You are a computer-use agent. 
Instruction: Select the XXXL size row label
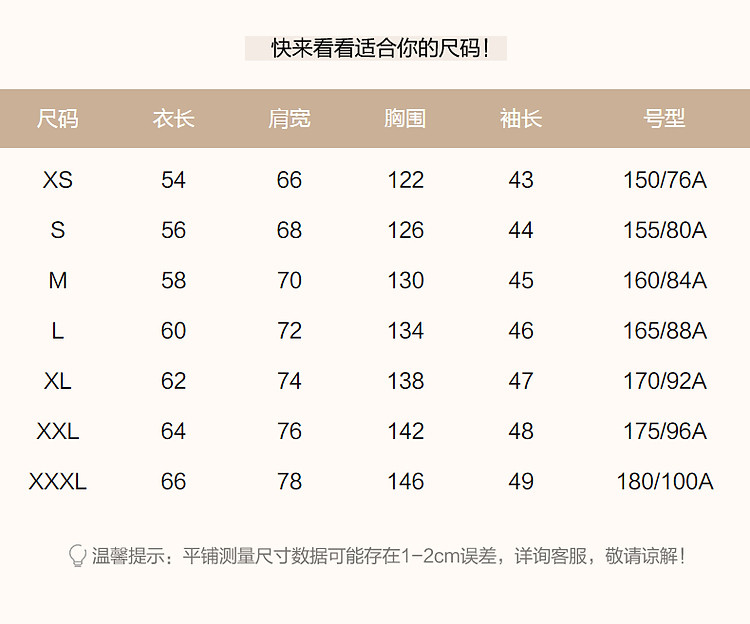[x=58, y=482]
